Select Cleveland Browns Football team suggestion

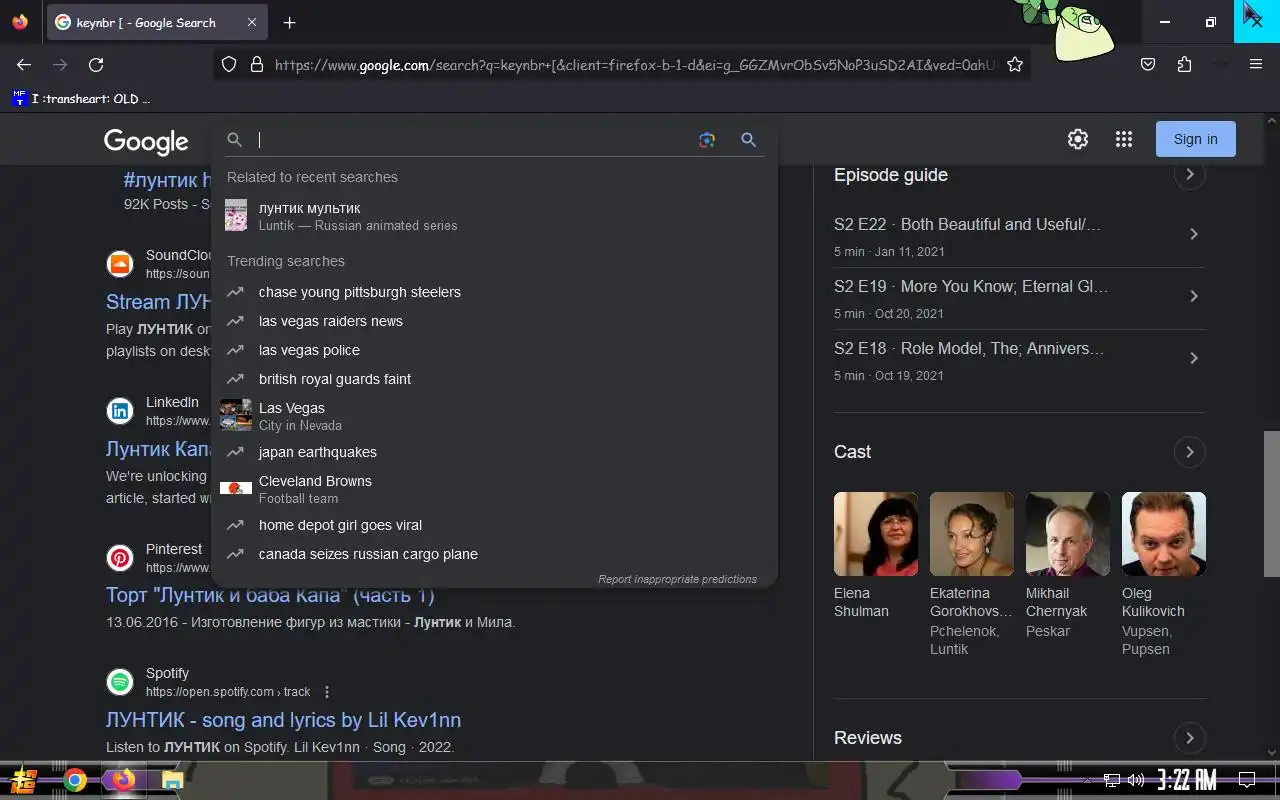(494, 488)
